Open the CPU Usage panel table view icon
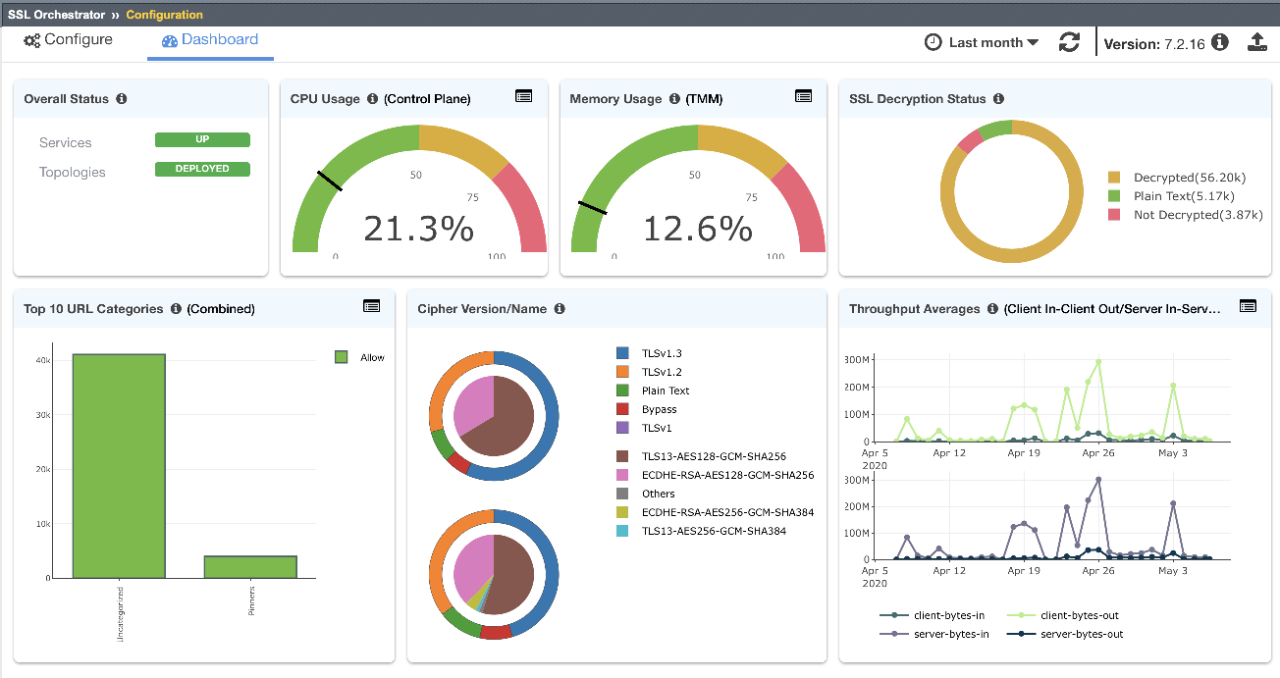The image size is (1280, 678). point(524,96)
